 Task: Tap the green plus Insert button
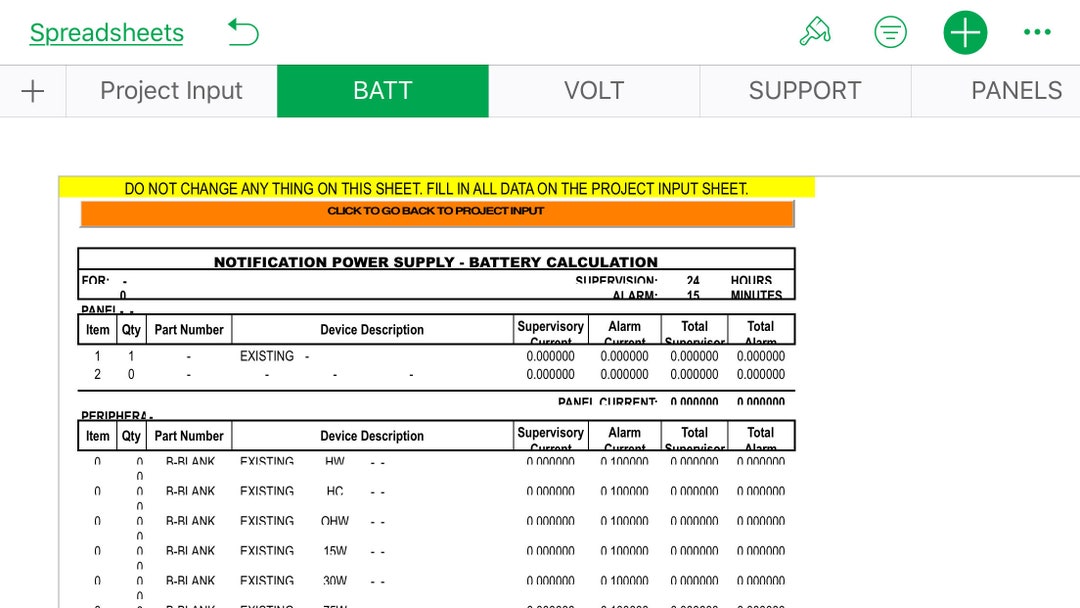tap(964, 31)
